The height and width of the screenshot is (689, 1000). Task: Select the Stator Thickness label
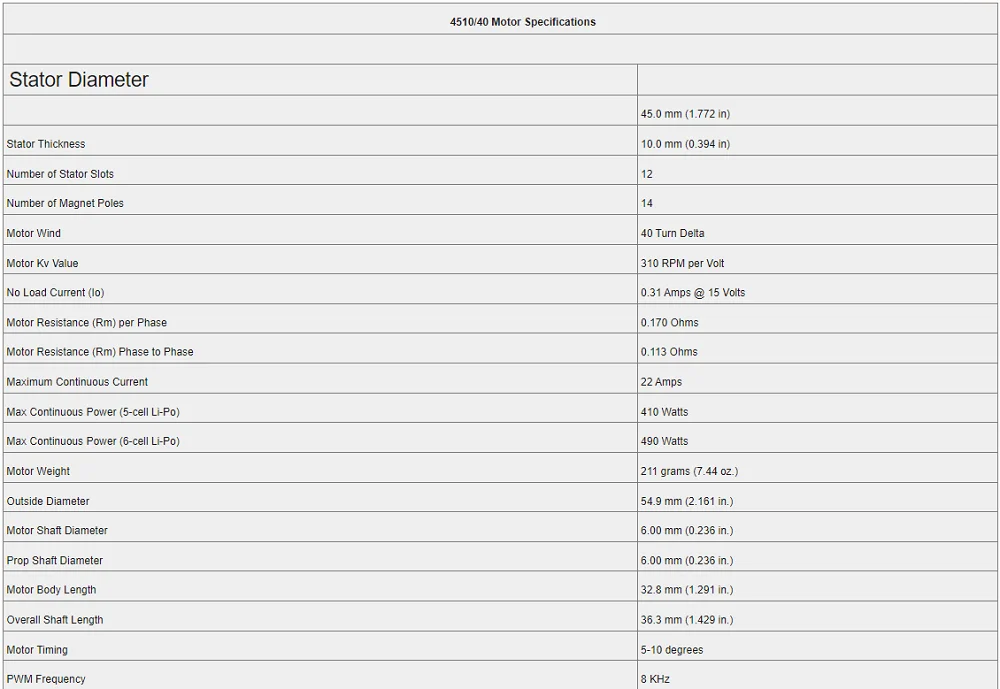click(46, 144)
